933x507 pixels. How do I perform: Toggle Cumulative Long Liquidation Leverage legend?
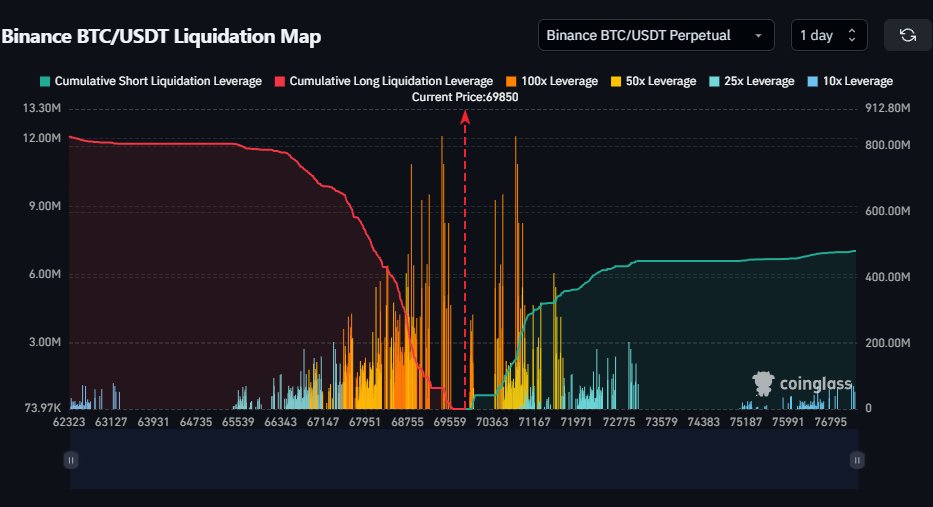click(384, 82)
